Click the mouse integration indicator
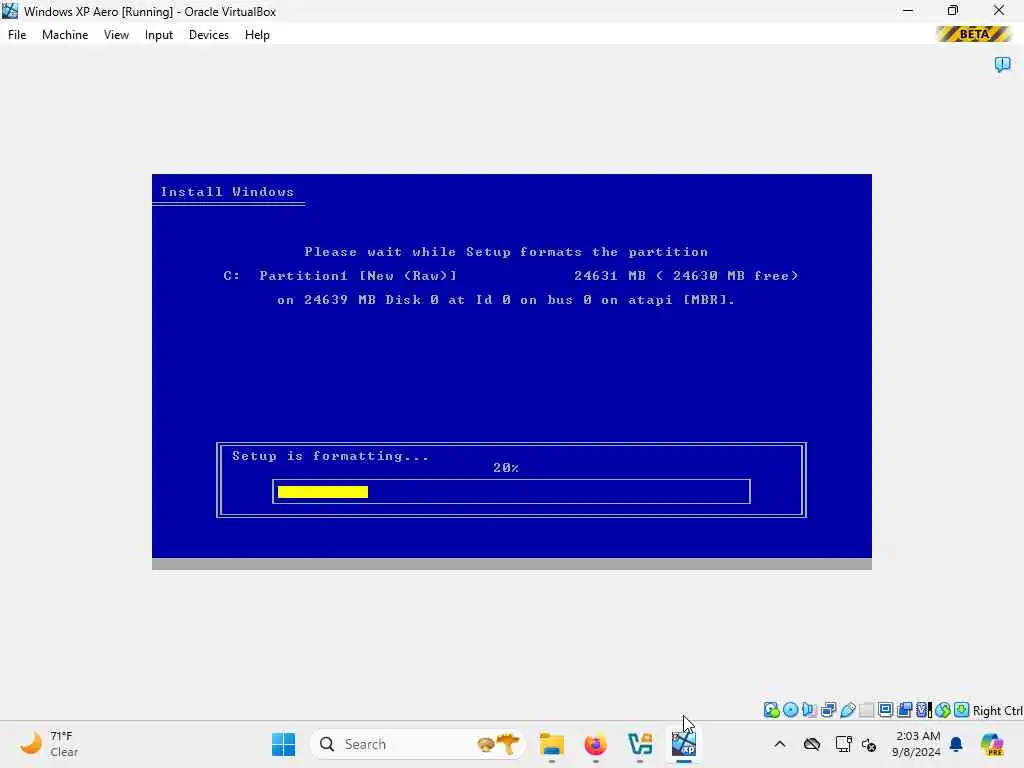1024x768 pixels. (942, 710)
